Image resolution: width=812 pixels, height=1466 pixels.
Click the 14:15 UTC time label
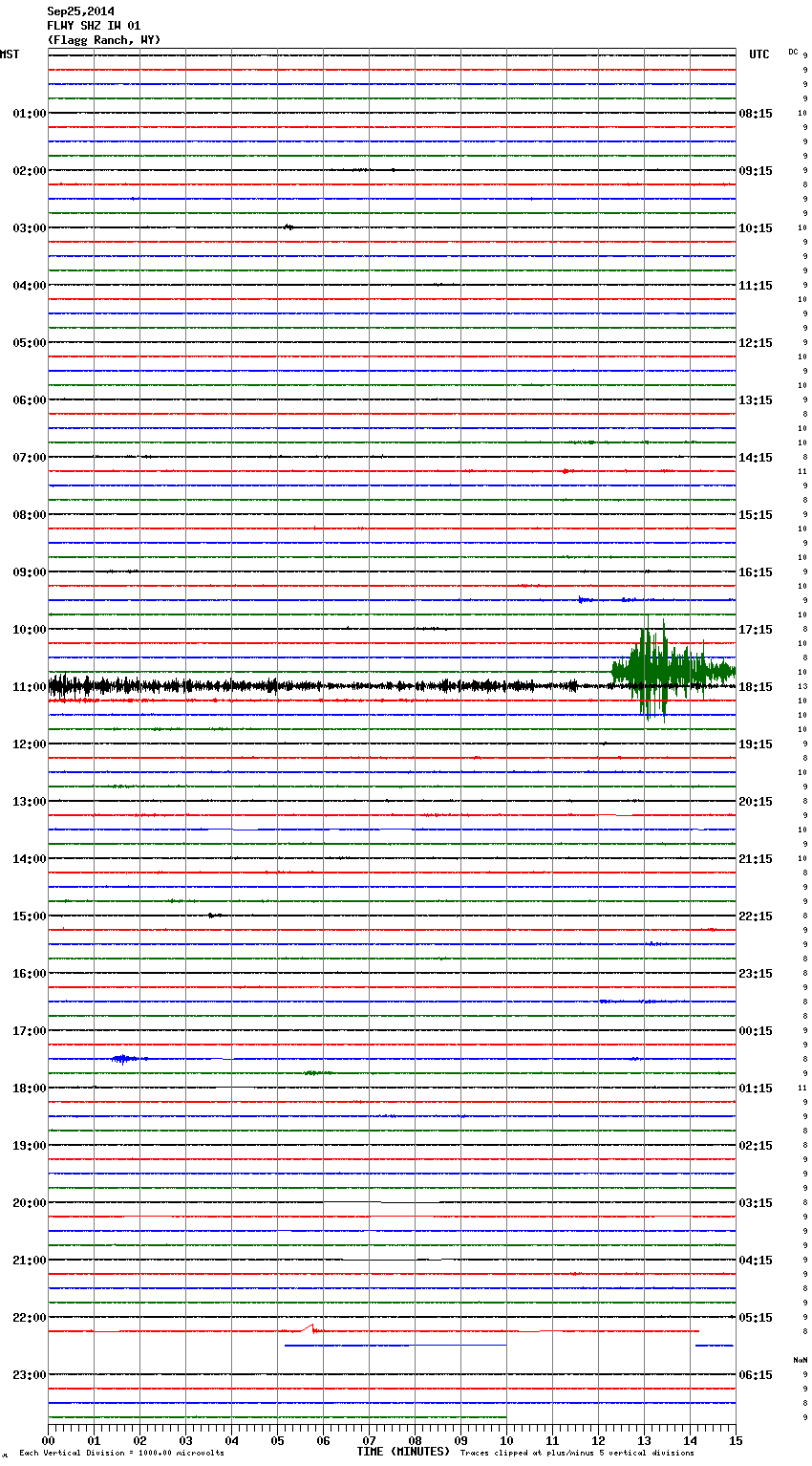pyautogui.click(x=756, y=458)
